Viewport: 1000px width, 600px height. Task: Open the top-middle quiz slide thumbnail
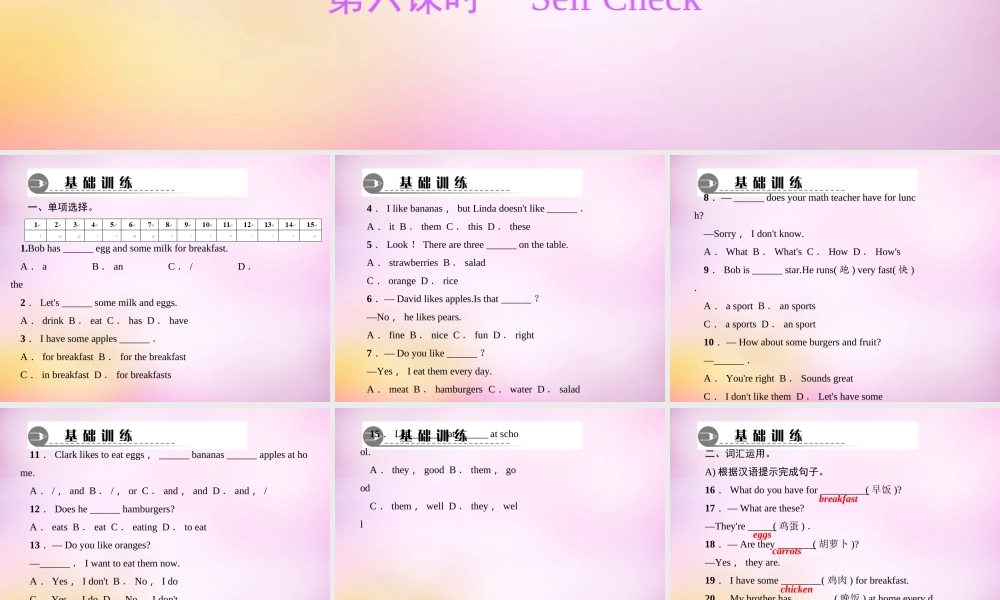500,280
